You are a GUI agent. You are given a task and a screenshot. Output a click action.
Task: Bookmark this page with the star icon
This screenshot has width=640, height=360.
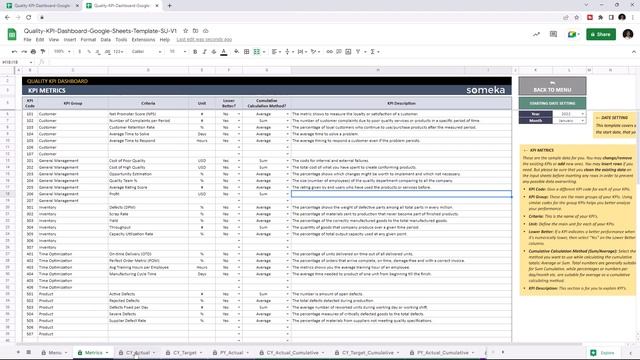click(x=576, y=17)
